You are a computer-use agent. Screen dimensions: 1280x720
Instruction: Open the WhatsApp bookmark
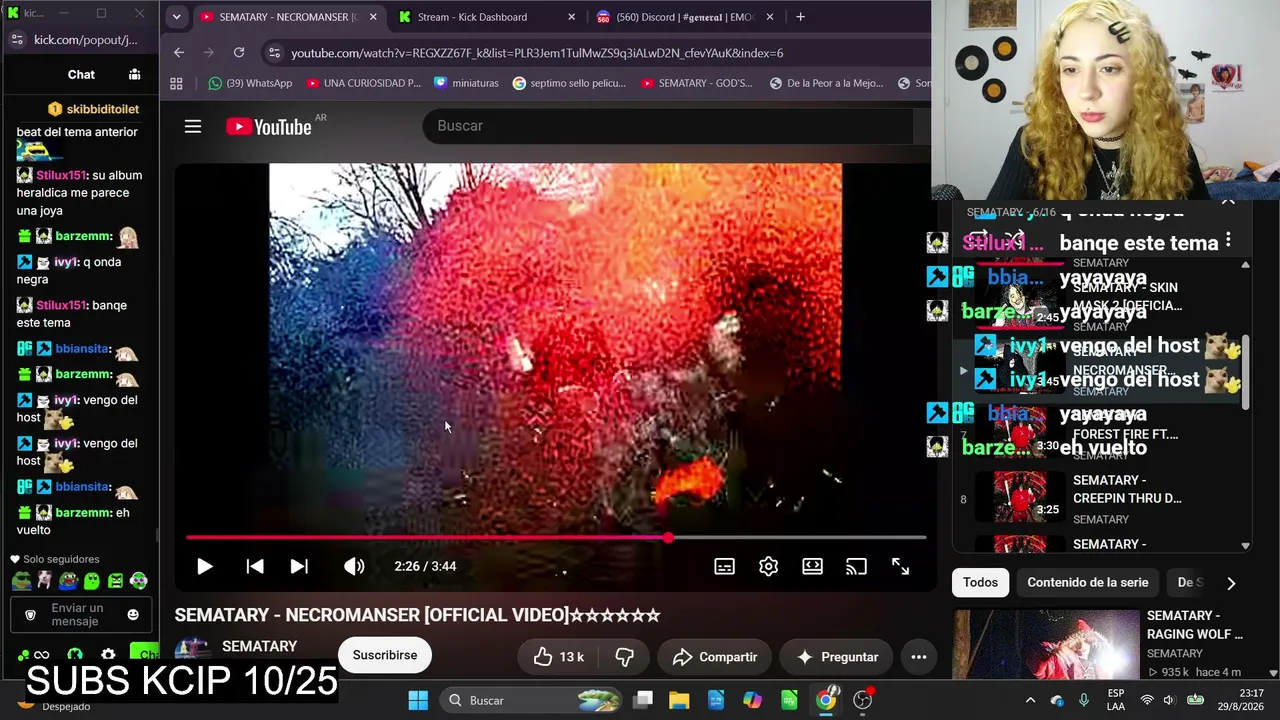coord(250,84)
